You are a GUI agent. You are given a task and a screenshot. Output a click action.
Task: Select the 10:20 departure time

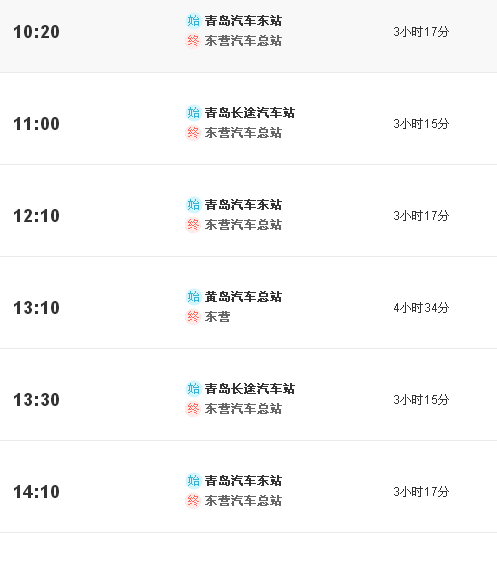37,32
